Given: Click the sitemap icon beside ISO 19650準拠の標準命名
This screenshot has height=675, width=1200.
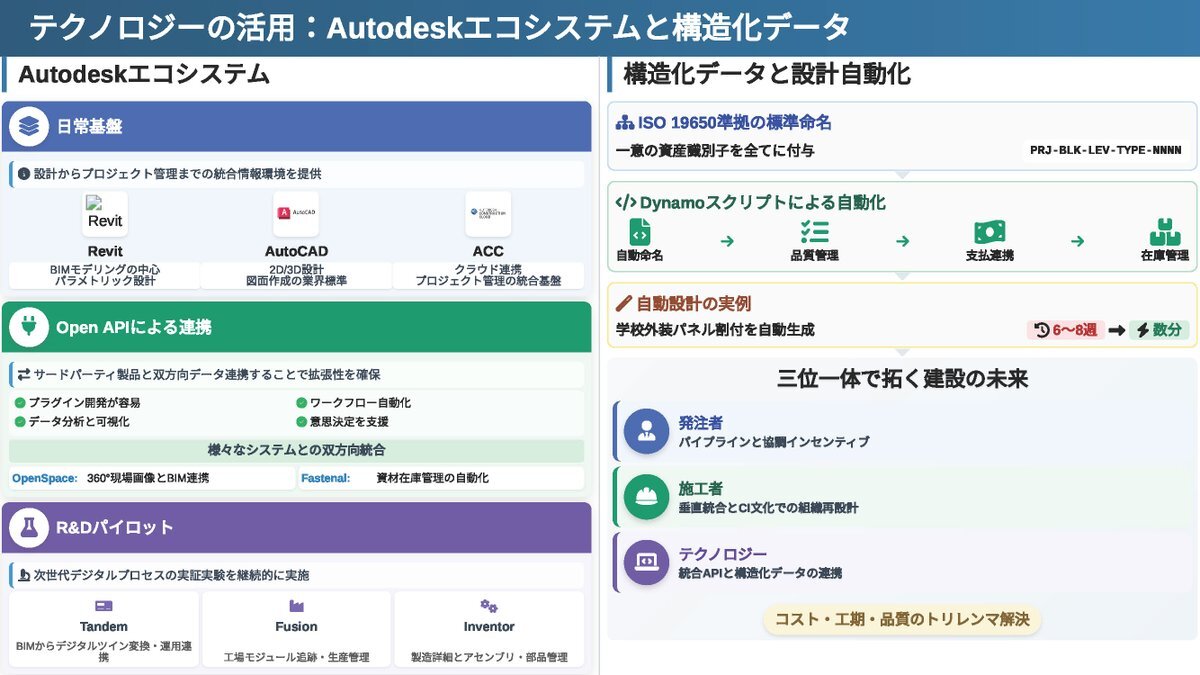Looking at the screenshot, I should point(625,123).
